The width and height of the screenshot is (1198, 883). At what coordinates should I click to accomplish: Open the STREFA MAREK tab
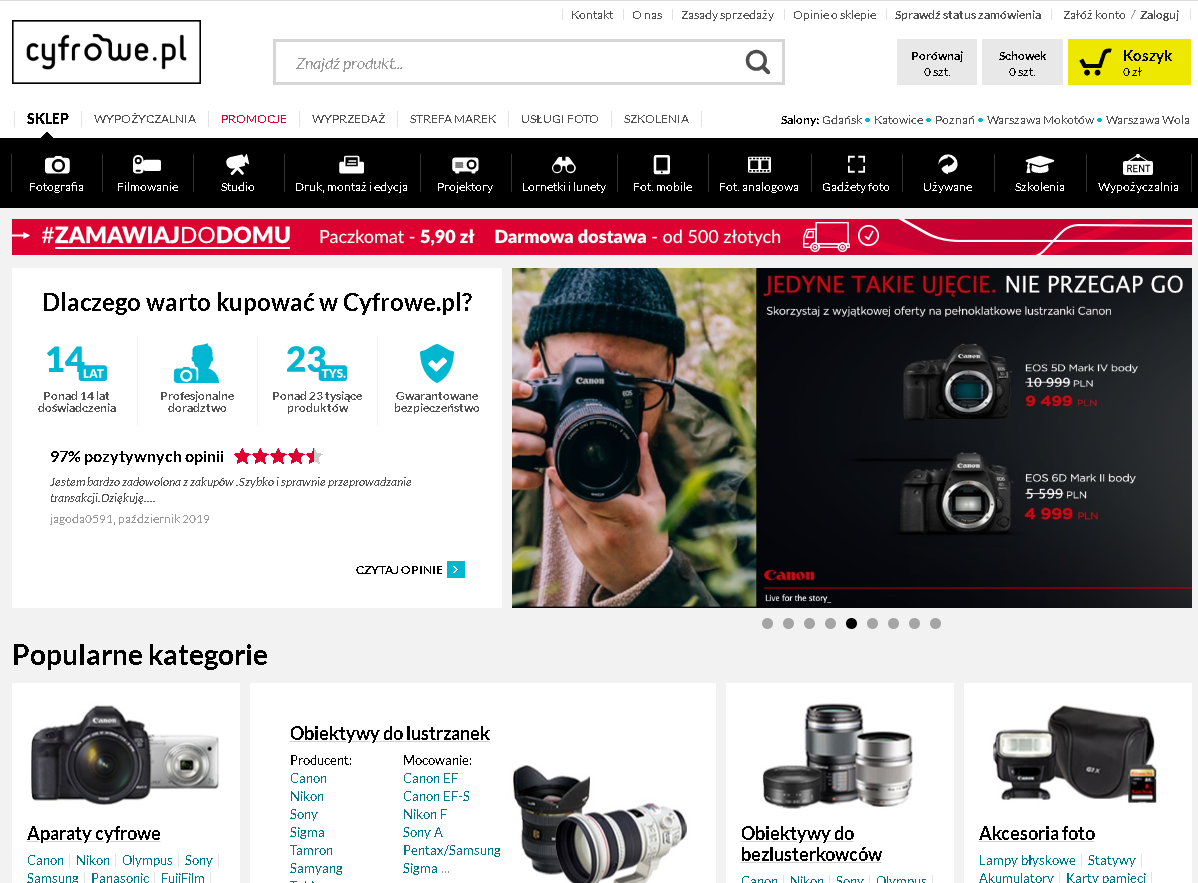coord(452,118)
